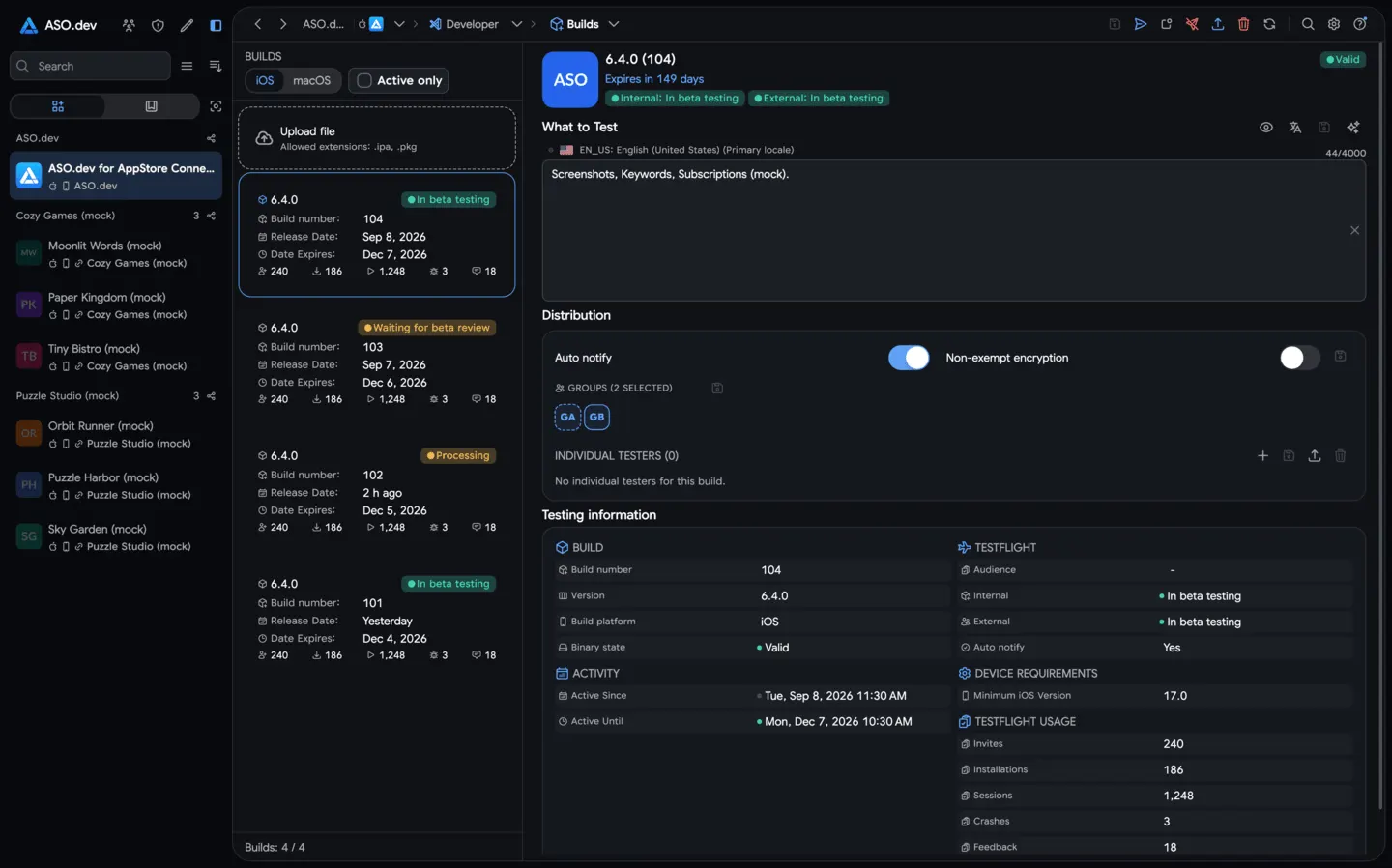This screenshot has height=868, width=1392.
Task: Go back with the left navigation arrow
Action: pyautogui.click(x=258, y=24)
